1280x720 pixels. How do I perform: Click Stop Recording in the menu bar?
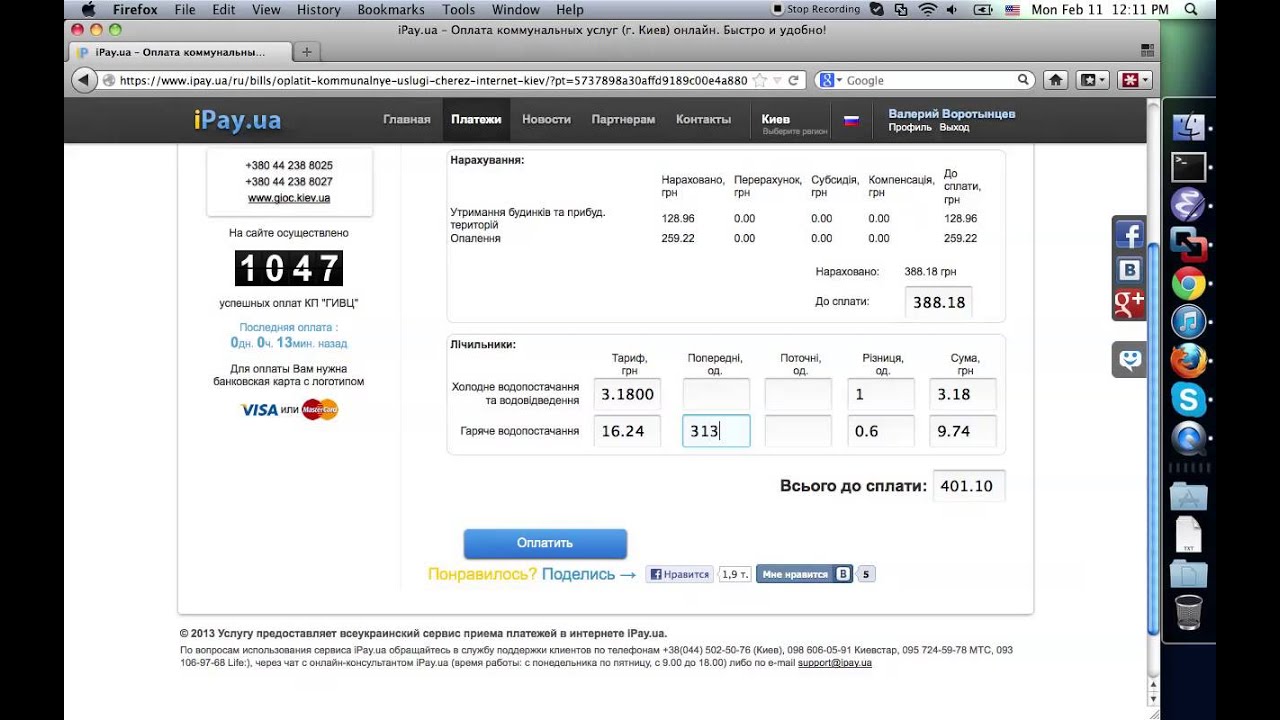pos(815,9)
